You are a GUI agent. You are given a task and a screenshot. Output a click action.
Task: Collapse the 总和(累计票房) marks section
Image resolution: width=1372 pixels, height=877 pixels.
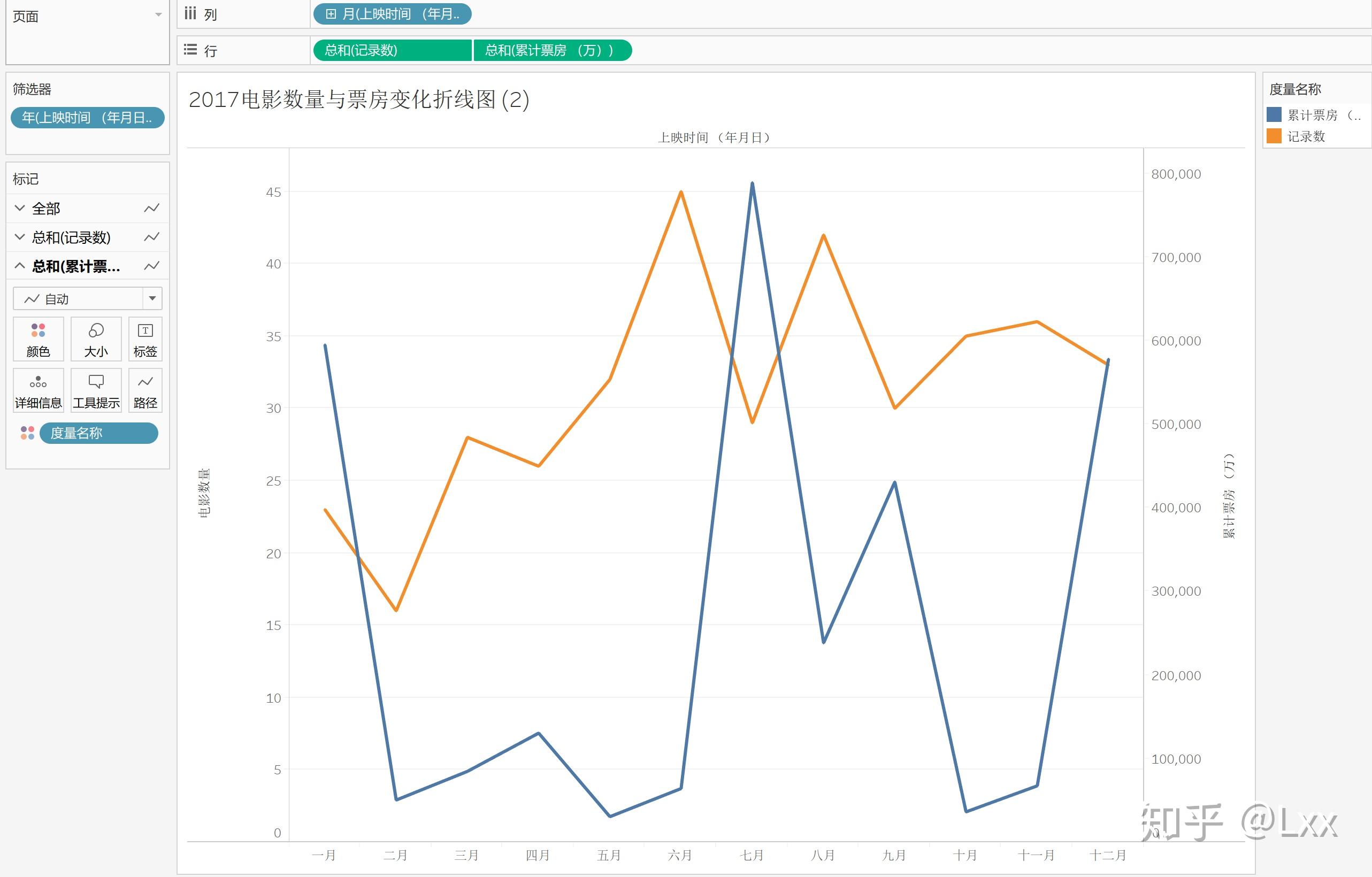click(x=20, y=266)
